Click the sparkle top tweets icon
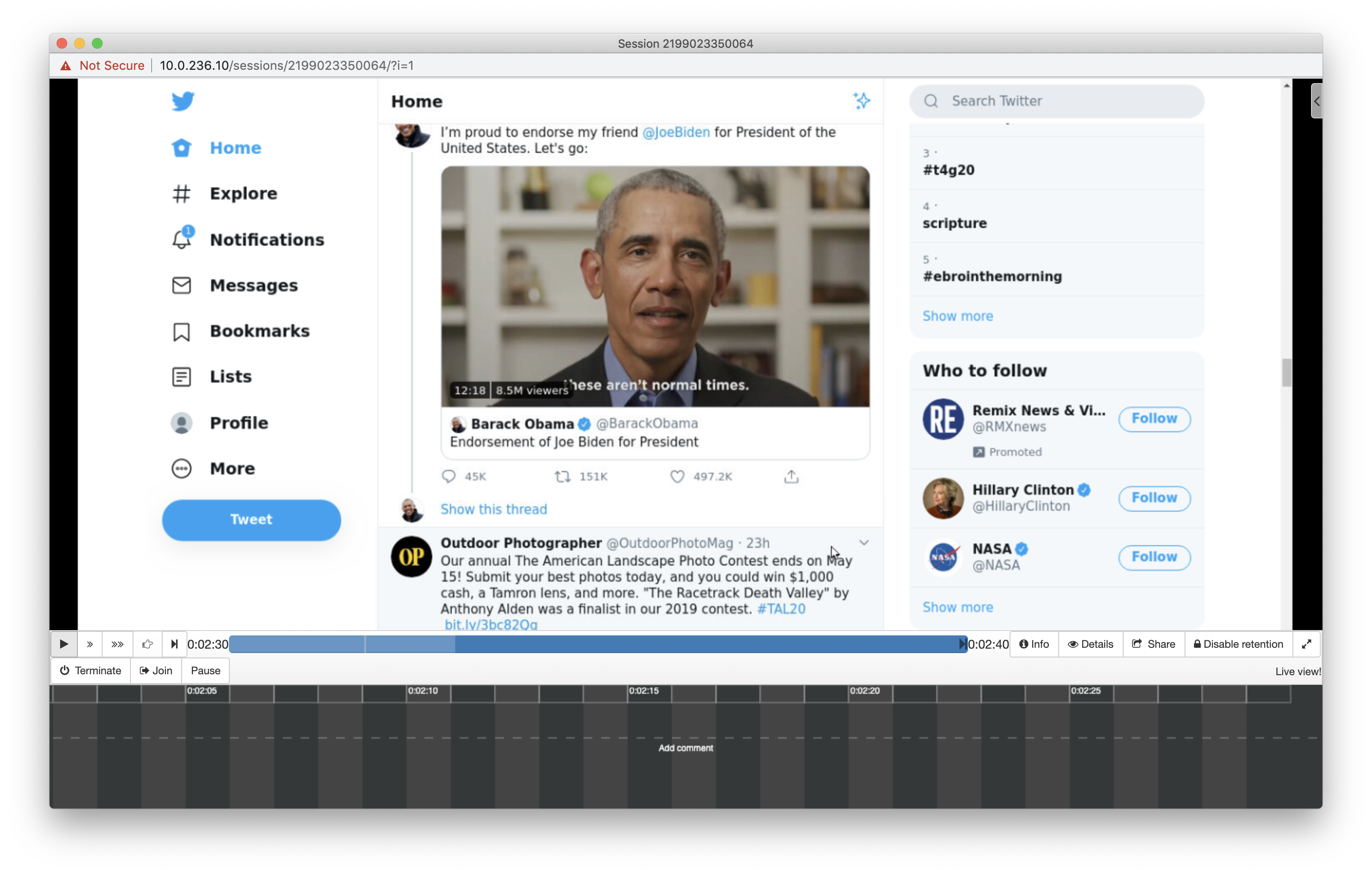This screenshot has width=1372, height=874. coord(861,101)
